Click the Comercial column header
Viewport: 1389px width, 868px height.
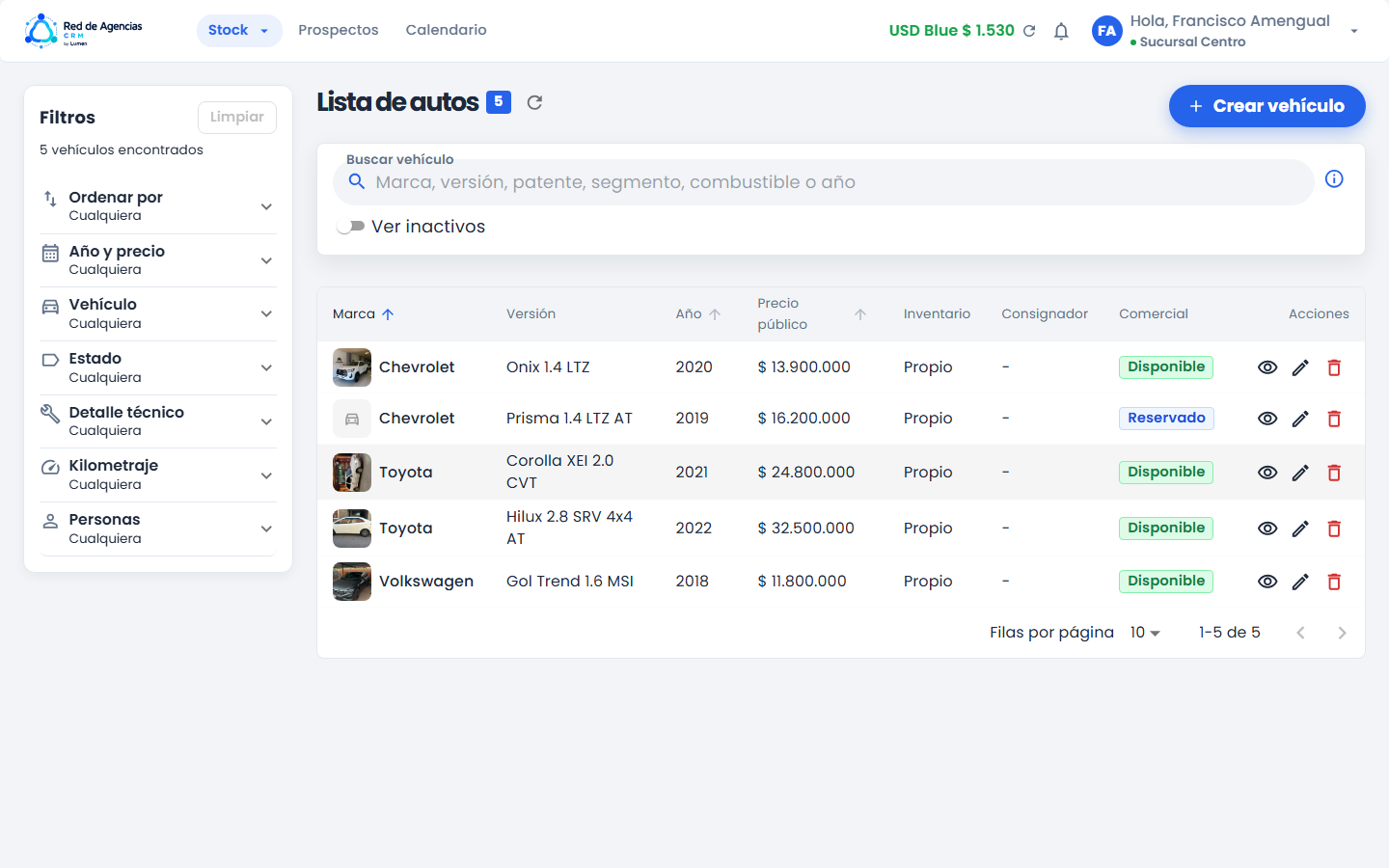click(x=1154, y=314)
